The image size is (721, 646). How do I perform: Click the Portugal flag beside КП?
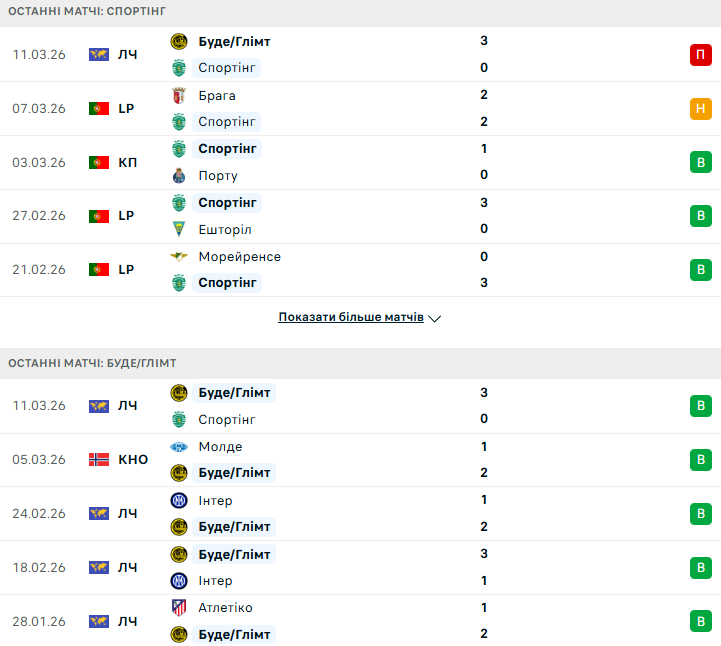98,162
